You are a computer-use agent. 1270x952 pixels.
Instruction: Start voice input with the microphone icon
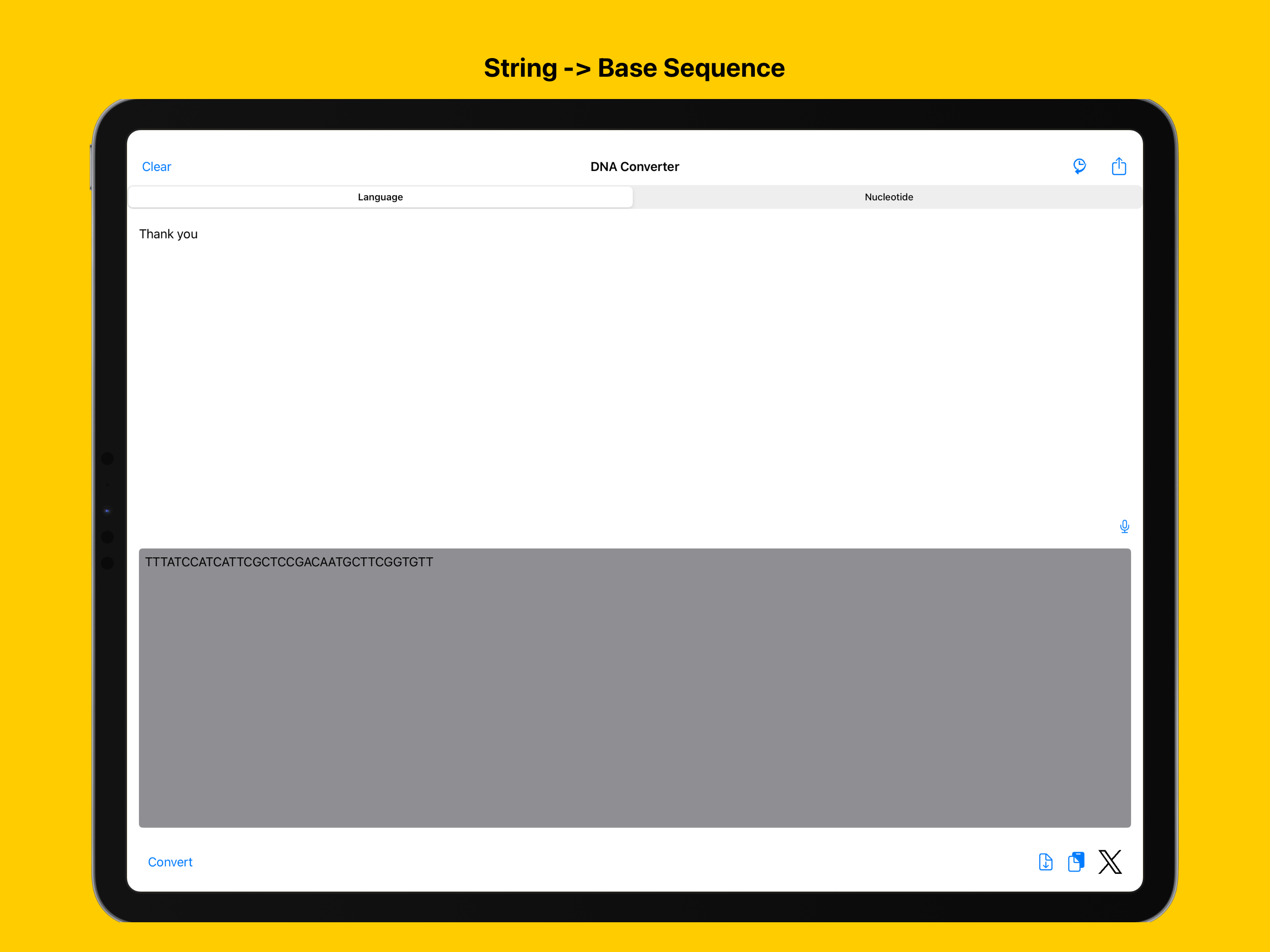(1124, 526)
